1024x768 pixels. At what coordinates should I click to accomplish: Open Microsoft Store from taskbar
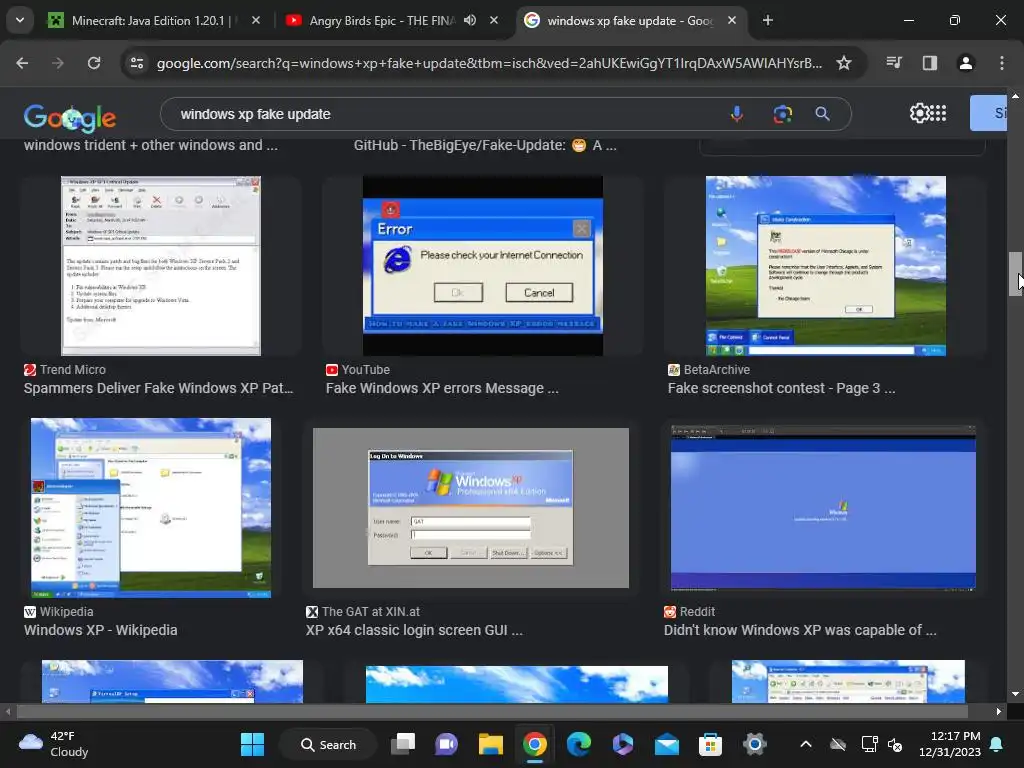711,744
